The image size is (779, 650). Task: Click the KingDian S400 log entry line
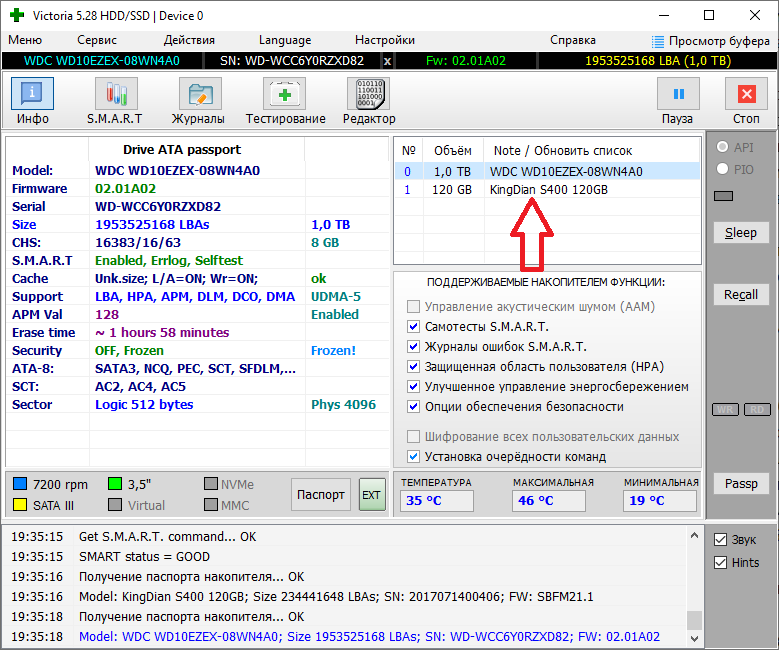[x=336, y=596]
